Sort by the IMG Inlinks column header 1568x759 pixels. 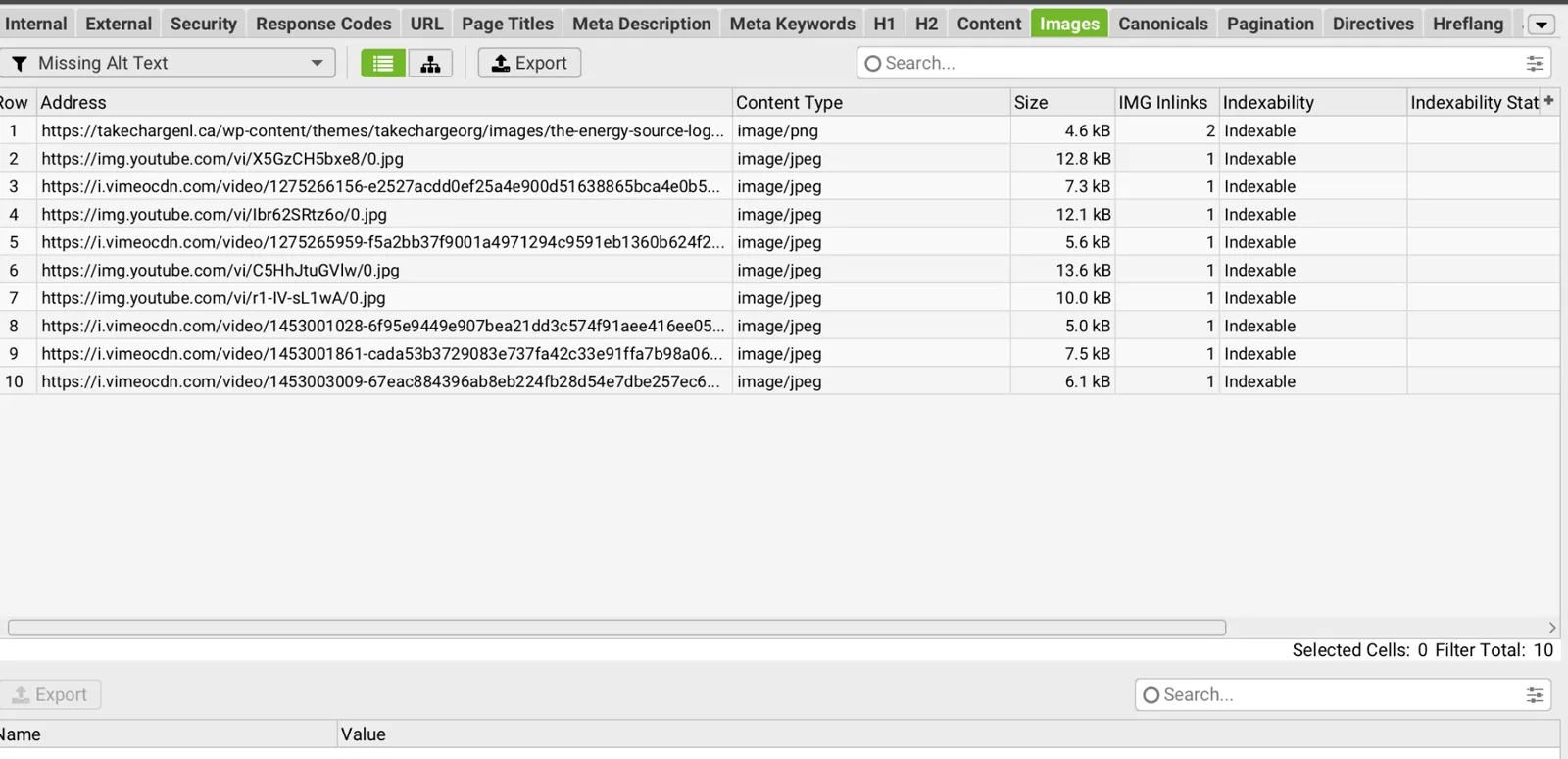(1166, 102)
